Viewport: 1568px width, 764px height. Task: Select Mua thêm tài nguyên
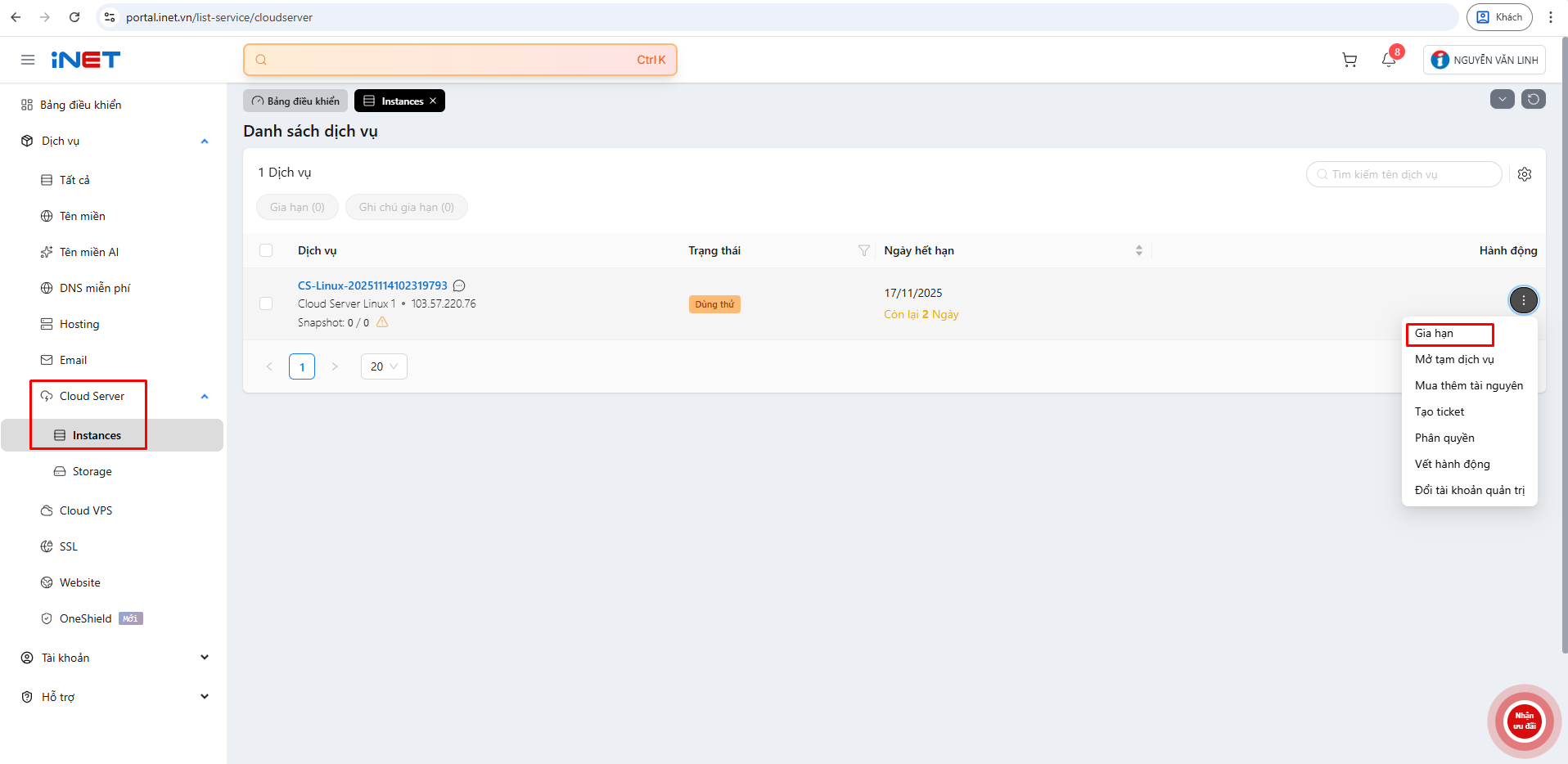[1469, 386]
